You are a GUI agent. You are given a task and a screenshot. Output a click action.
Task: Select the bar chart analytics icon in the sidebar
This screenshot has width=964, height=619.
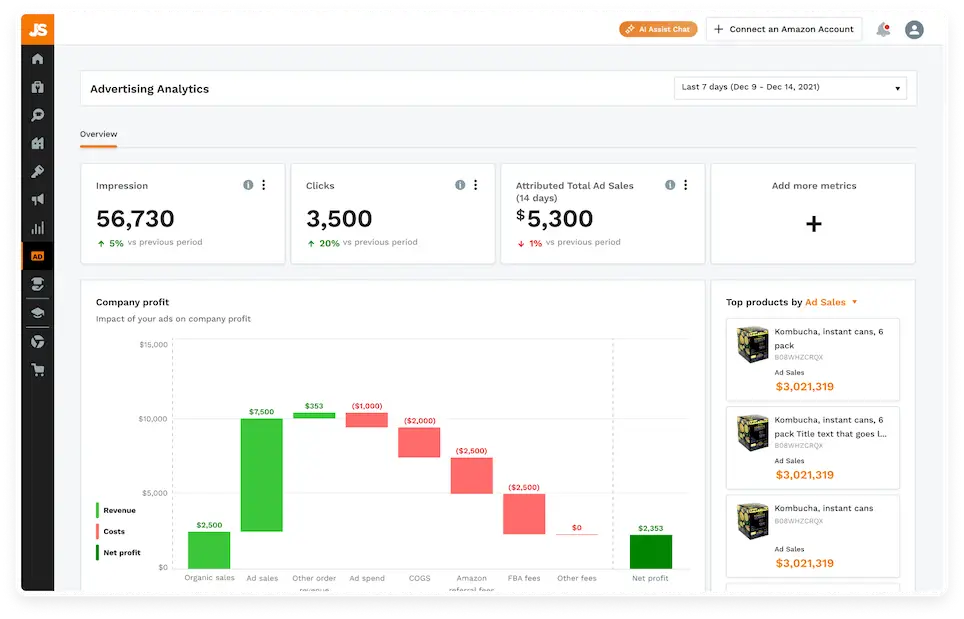coord(37,227)
